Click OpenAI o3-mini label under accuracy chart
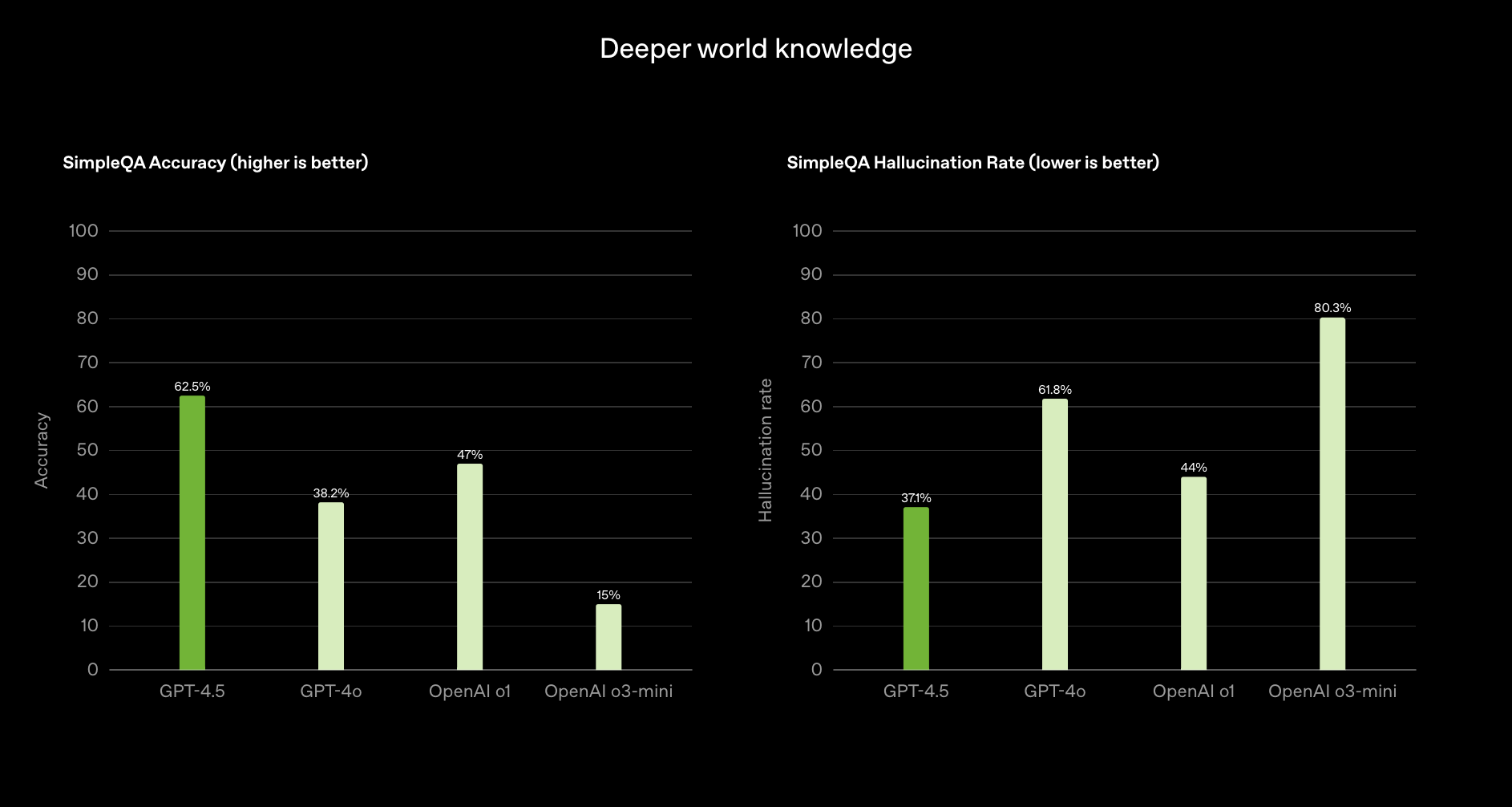Image resolution: width=1512 pixels, height=807 pixels. click(608, 691)
